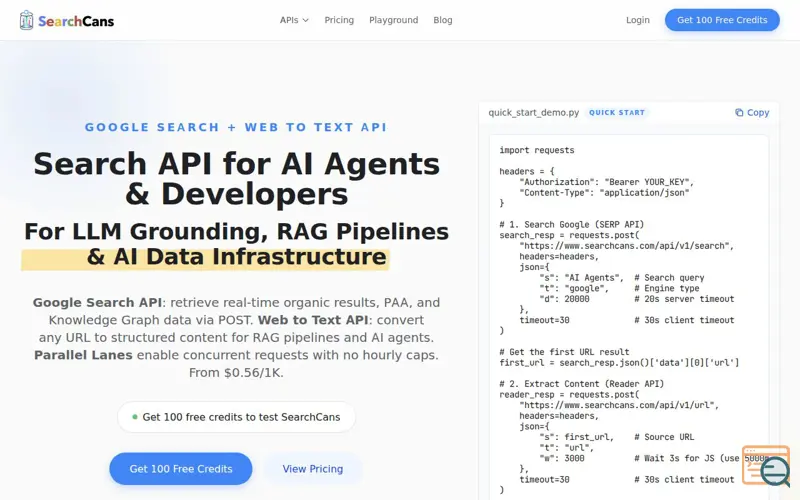Open the SearchCans wordmark home link
Viewport: 800px width, 500px height.
(x=76, y=21)
